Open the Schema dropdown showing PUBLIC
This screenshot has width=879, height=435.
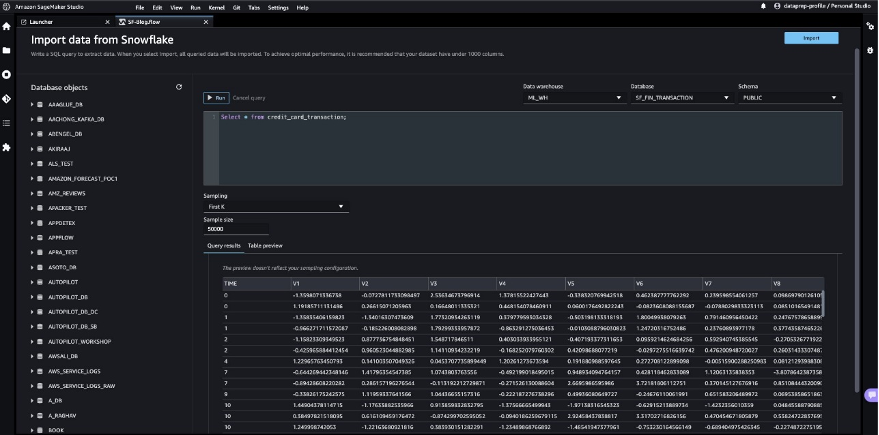click(x=788, y=98)
